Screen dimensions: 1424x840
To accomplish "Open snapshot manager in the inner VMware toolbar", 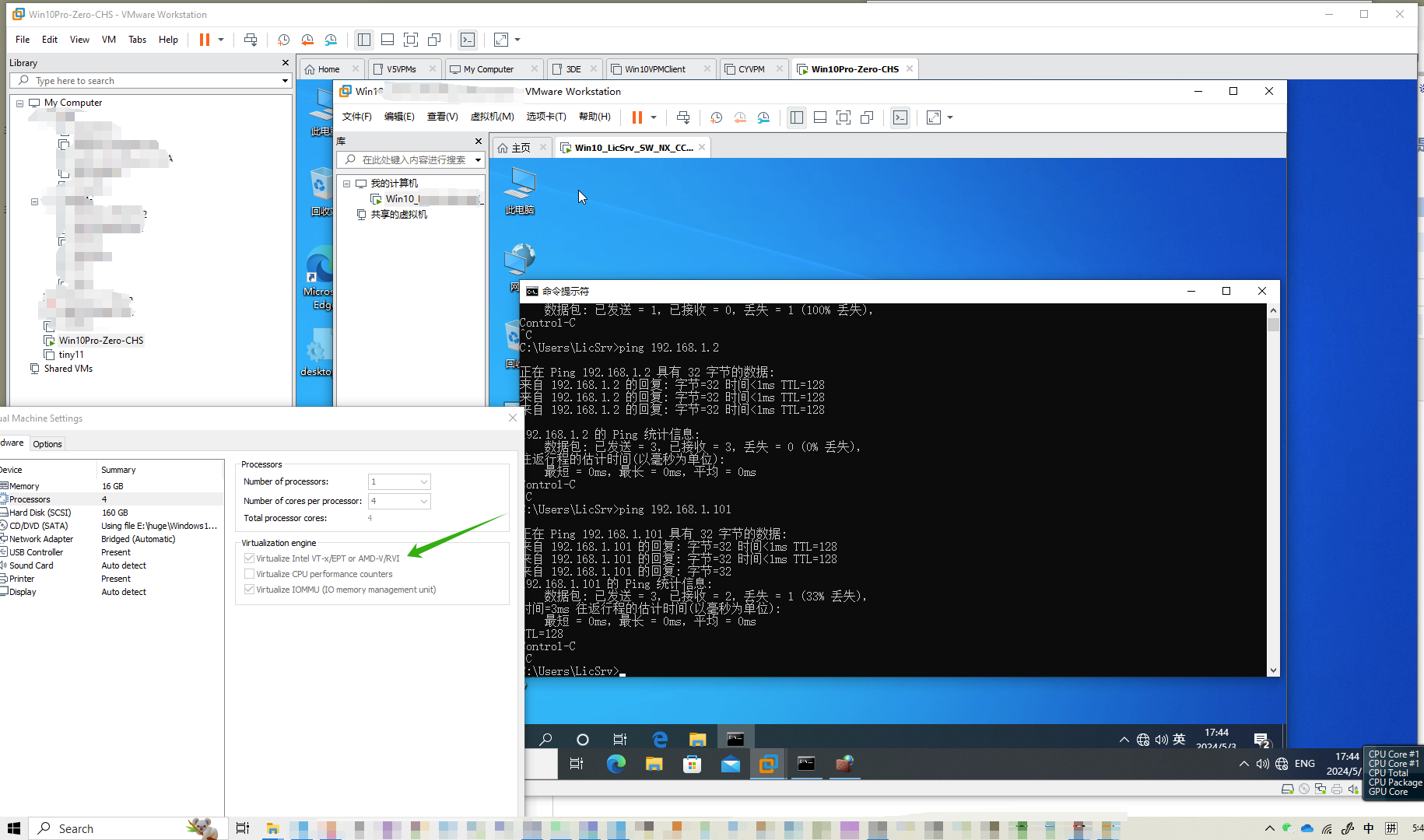I will [763, 117].
